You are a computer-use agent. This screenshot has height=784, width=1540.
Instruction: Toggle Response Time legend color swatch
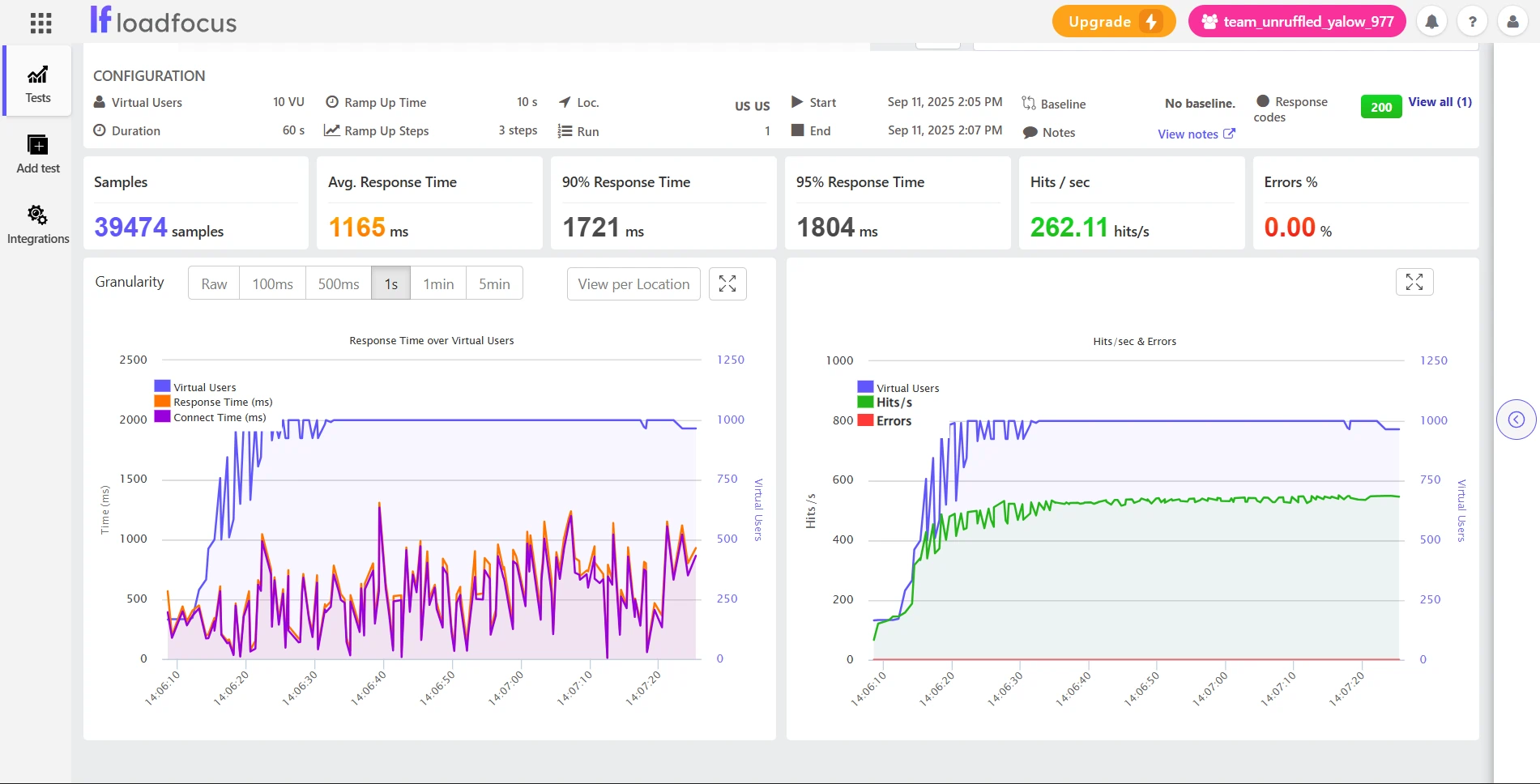point(162,402)
